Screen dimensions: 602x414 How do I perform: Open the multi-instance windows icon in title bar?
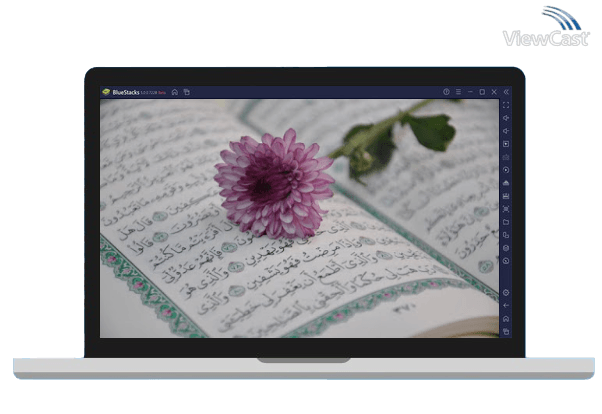click(187, 92)
